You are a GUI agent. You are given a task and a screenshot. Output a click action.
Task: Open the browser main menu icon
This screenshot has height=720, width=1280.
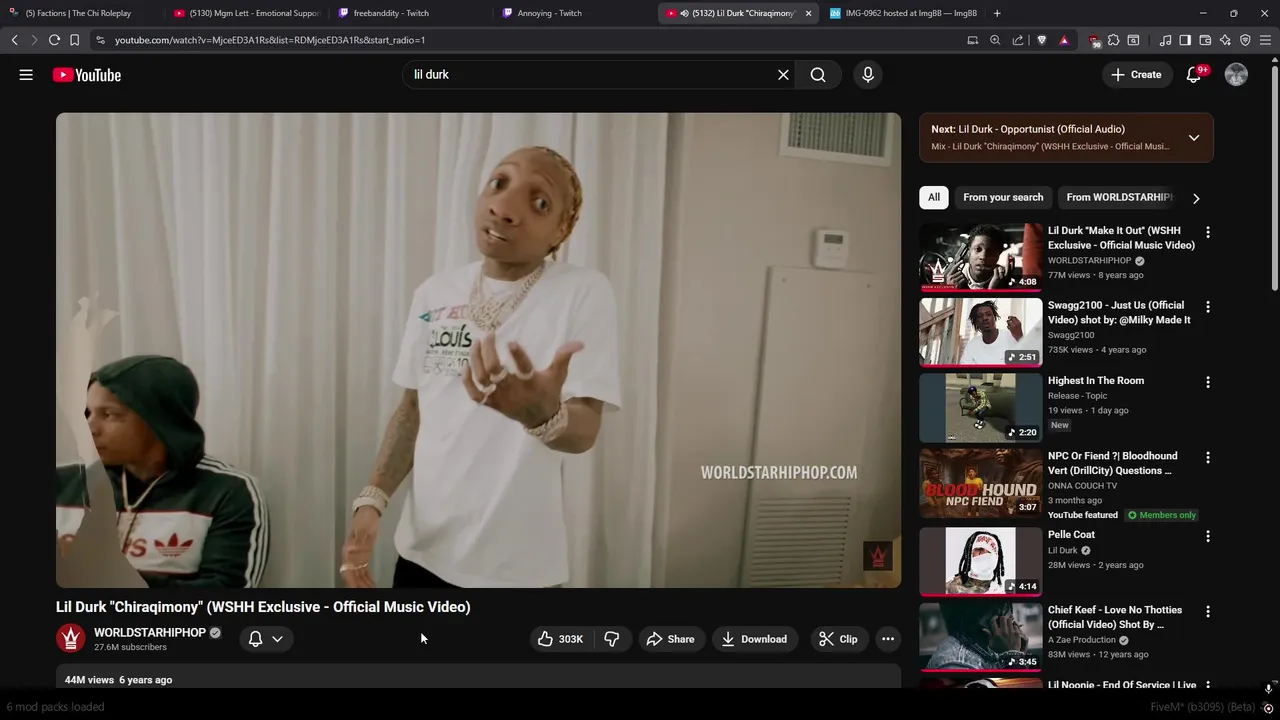[x=1266, y=40]
